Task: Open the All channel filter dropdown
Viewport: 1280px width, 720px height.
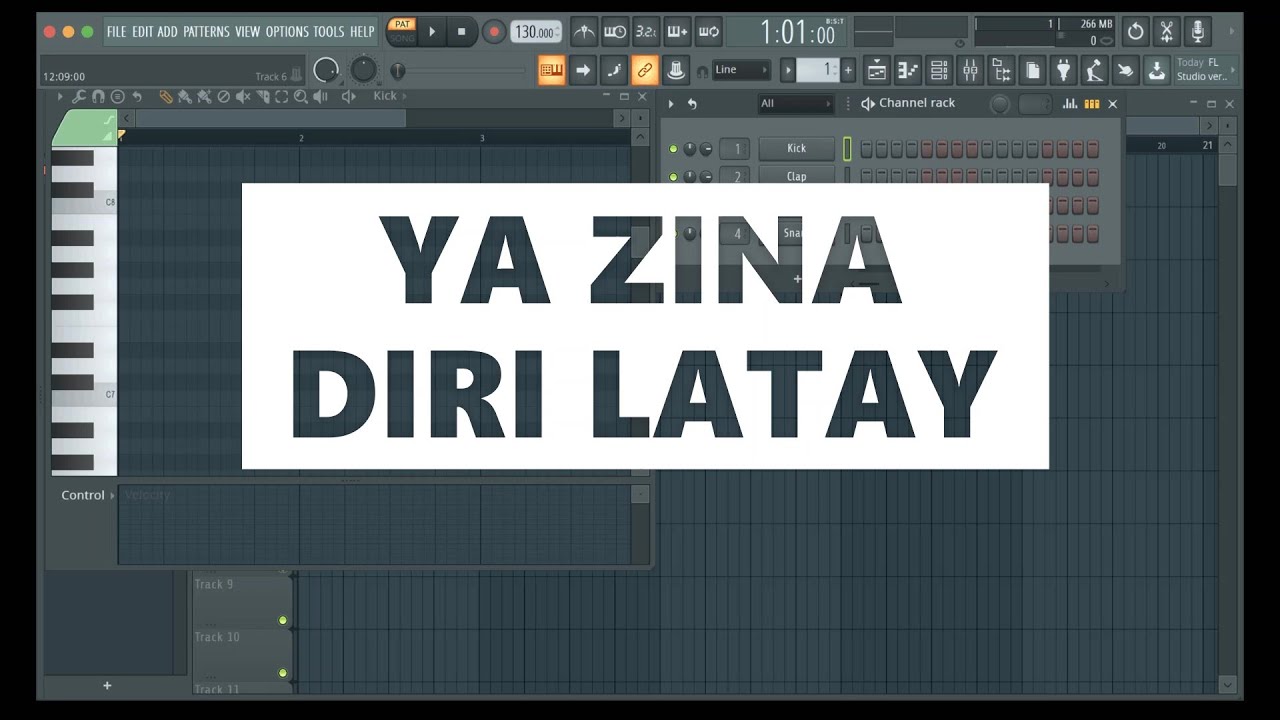Action: pyautogui.click(x=796, y=104)
